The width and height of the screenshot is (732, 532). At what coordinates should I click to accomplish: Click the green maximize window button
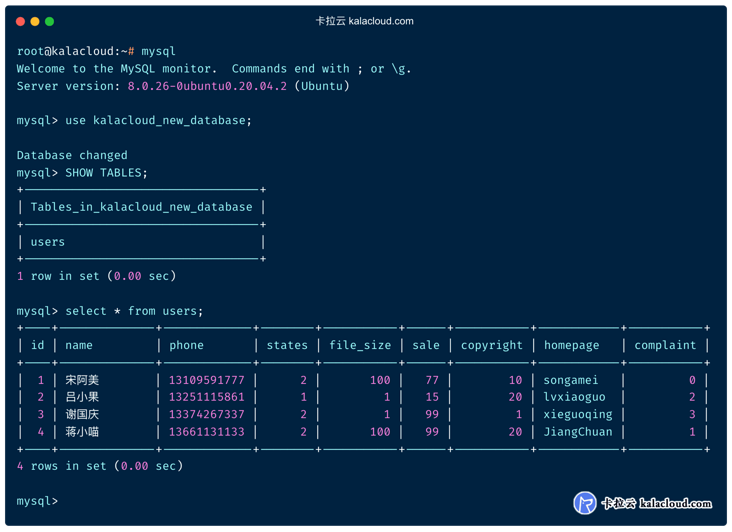pos(50,21)
